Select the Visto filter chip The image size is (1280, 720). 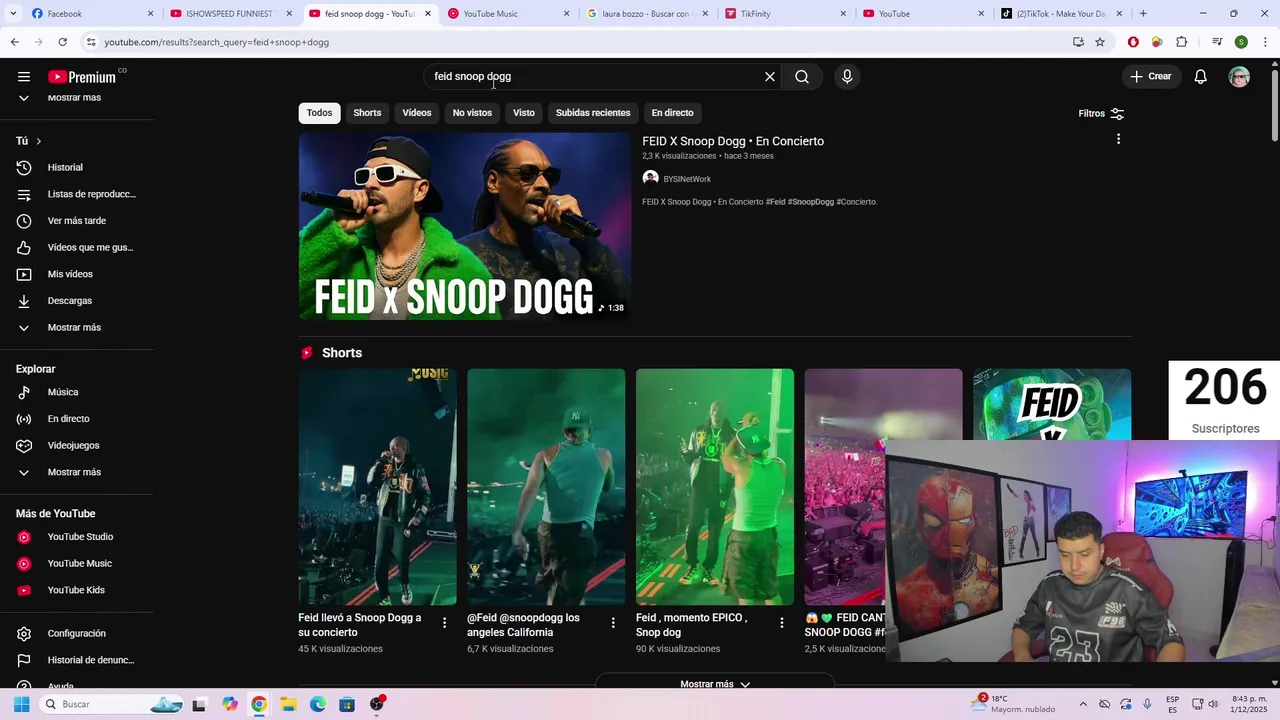click(x=524, y=113)
